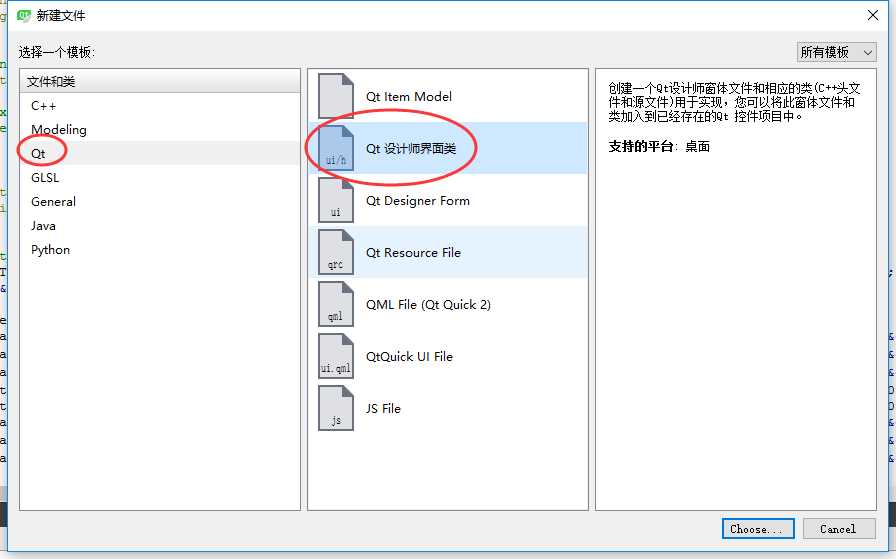Click the js file icon
Viewport: 896px width, 559px height.
tap(336, 408)
